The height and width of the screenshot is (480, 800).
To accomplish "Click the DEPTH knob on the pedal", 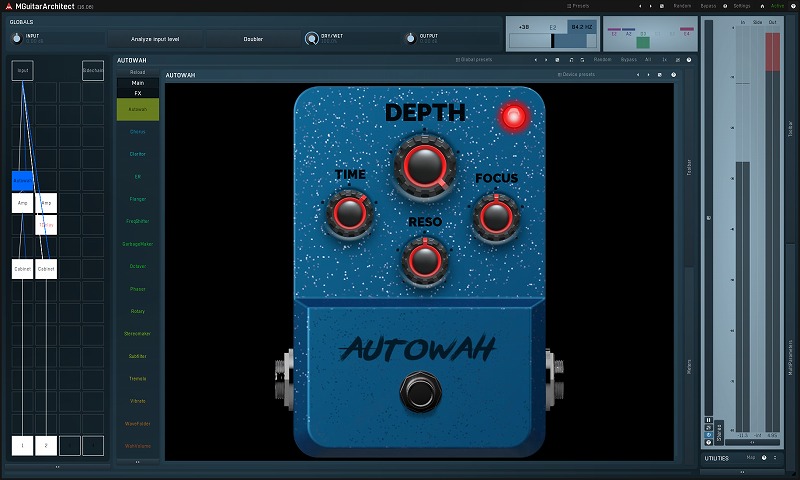I will point(424,162).
